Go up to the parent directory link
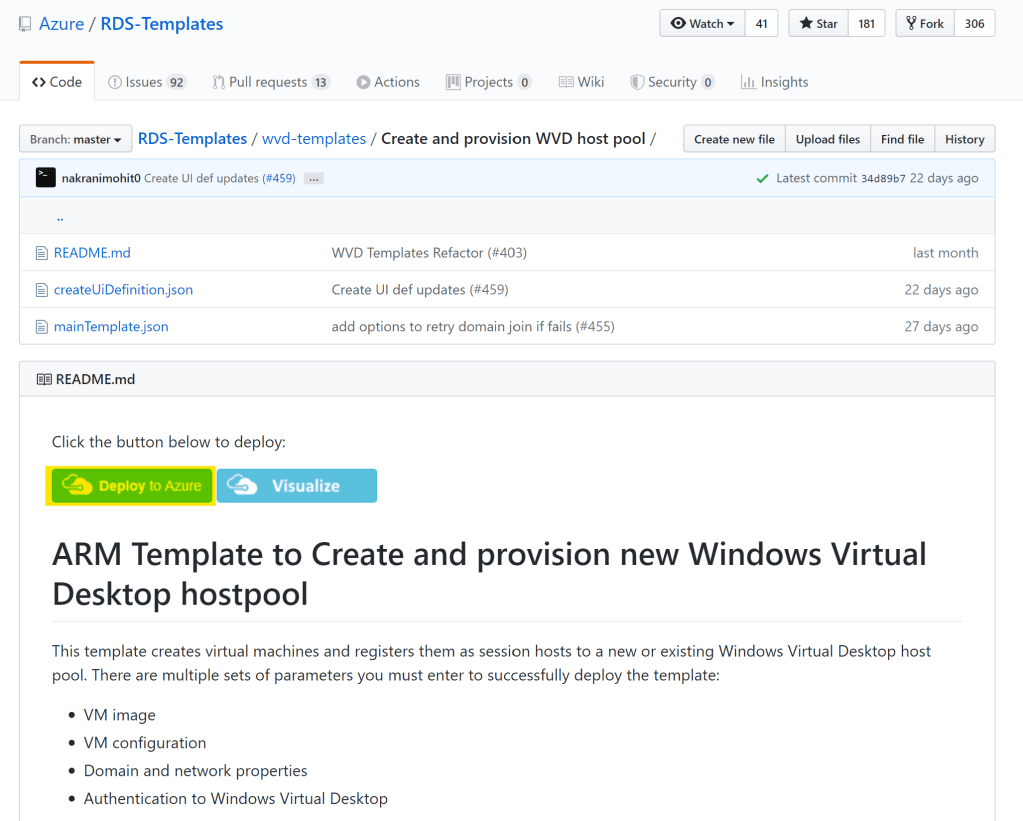 60,217
